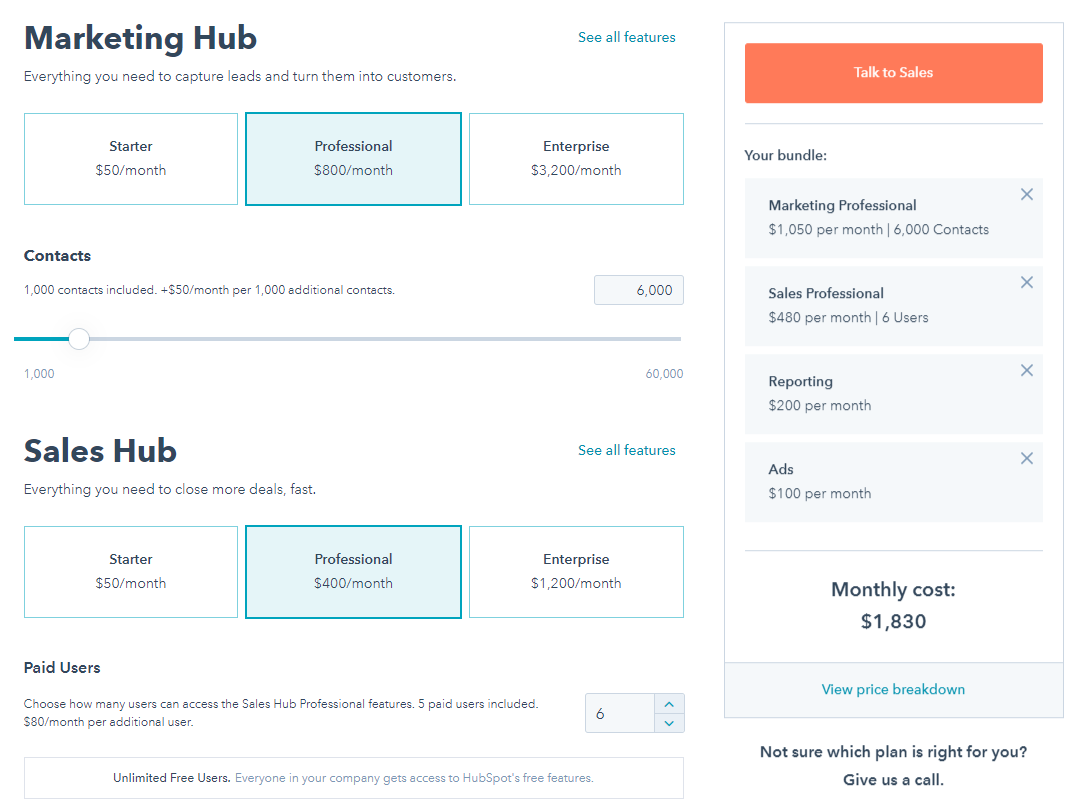Remove Marketing Professional from your bundle
This screenshot has width=1073, height=810.
[1027, 194]
